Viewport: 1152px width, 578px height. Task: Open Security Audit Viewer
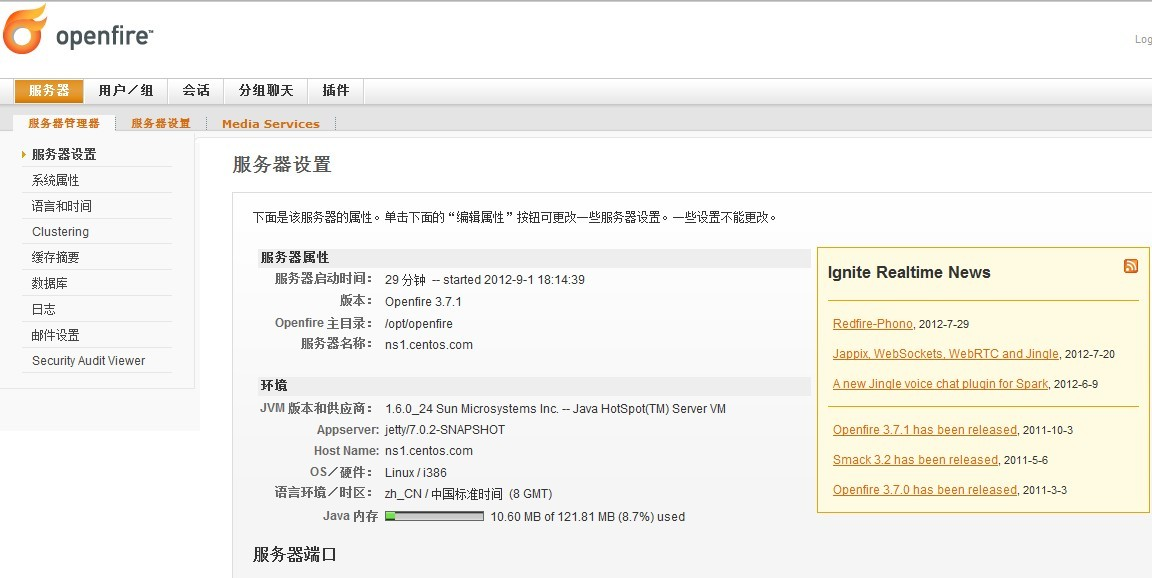tap(88, 361)
